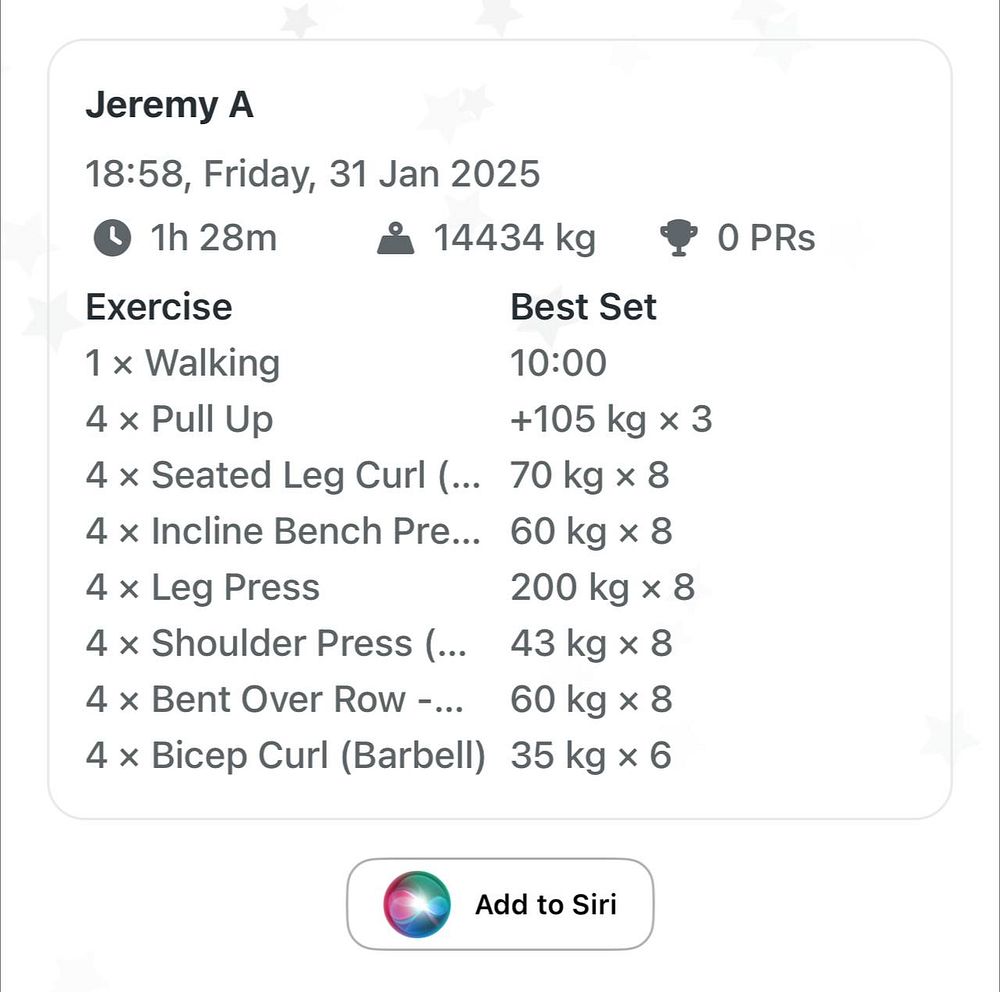Select the Bicep Curl (Barbell) row
Screen dimensions: 1000x992
pyautogui.click(x=286, y=755)
